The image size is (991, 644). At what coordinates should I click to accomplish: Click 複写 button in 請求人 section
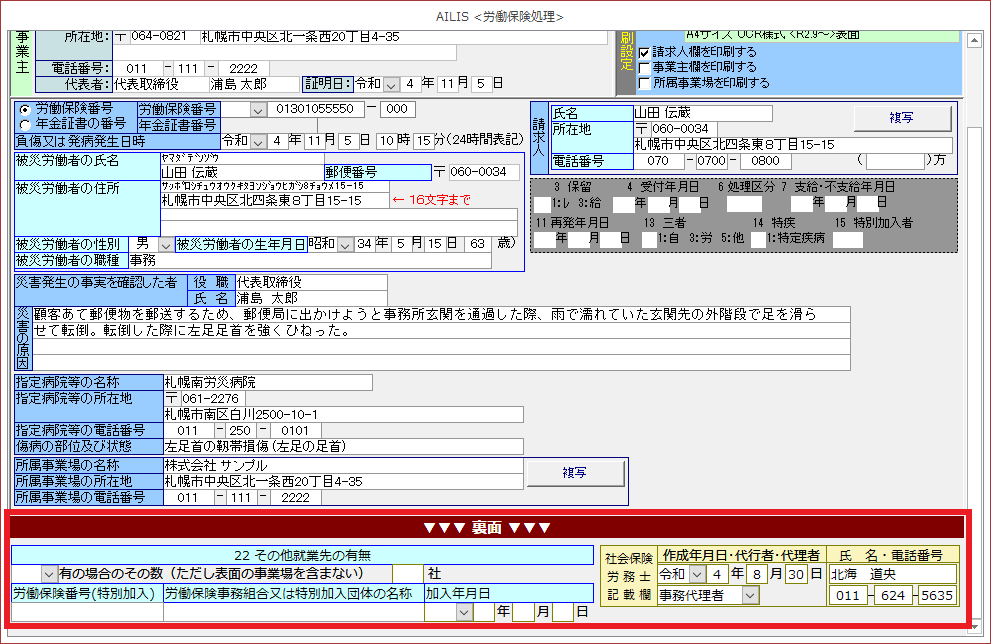click(x=902, y=117)
